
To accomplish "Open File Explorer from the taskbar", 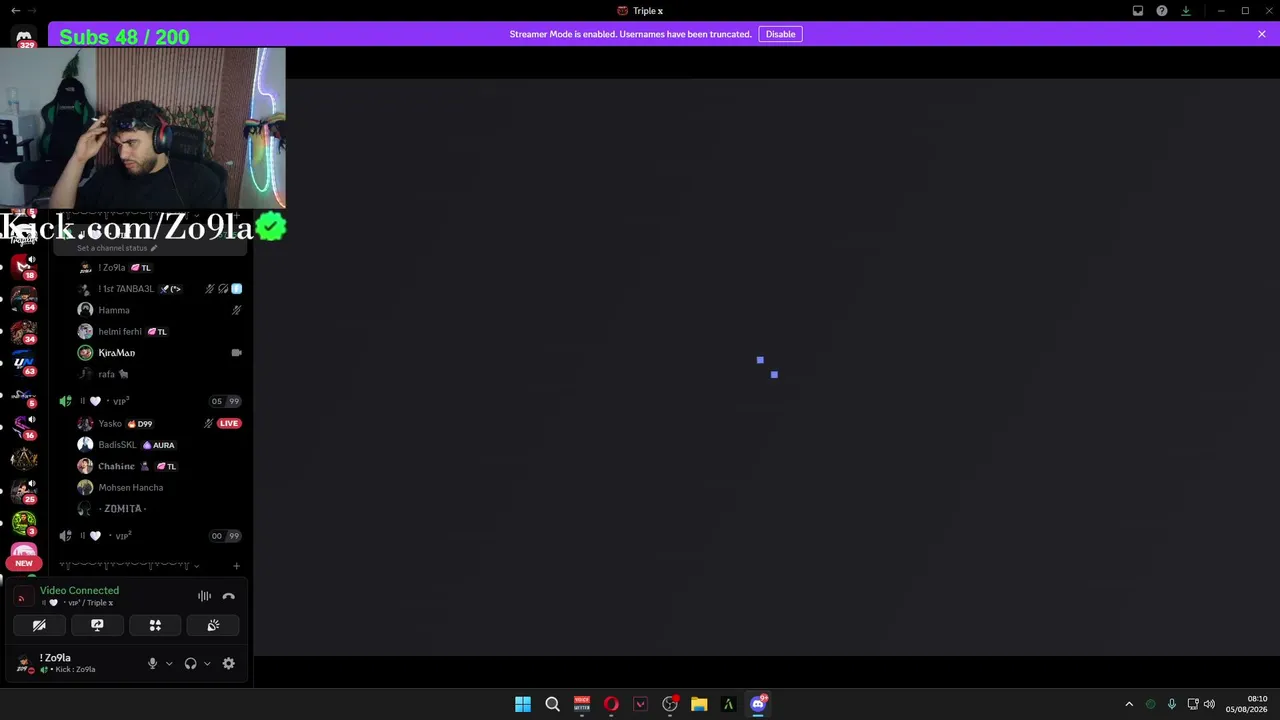I will click(699, 704).
